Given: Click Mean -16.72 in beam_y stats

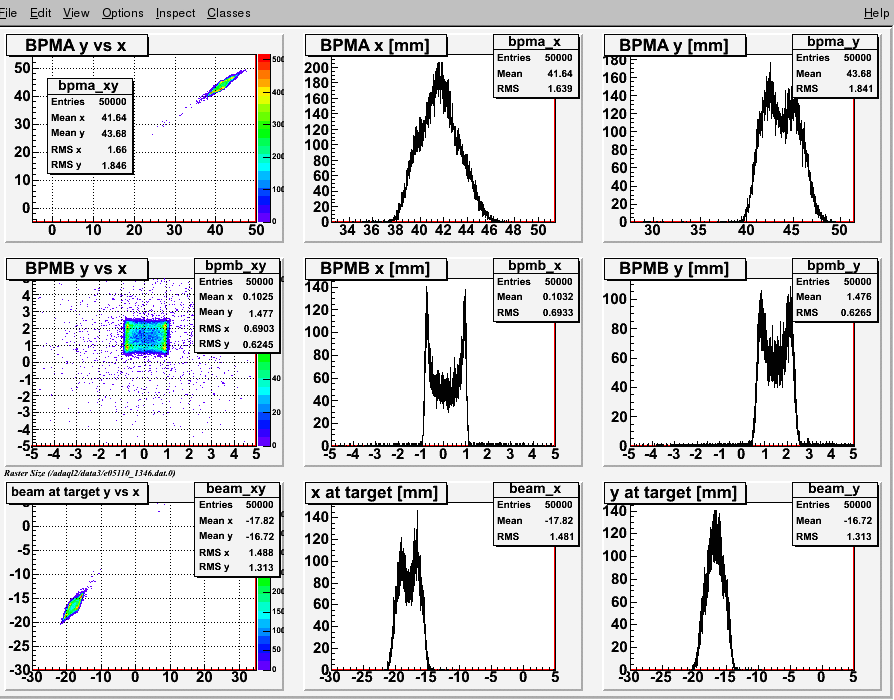Looking at the screenshot, I should [x=834, y=520].
